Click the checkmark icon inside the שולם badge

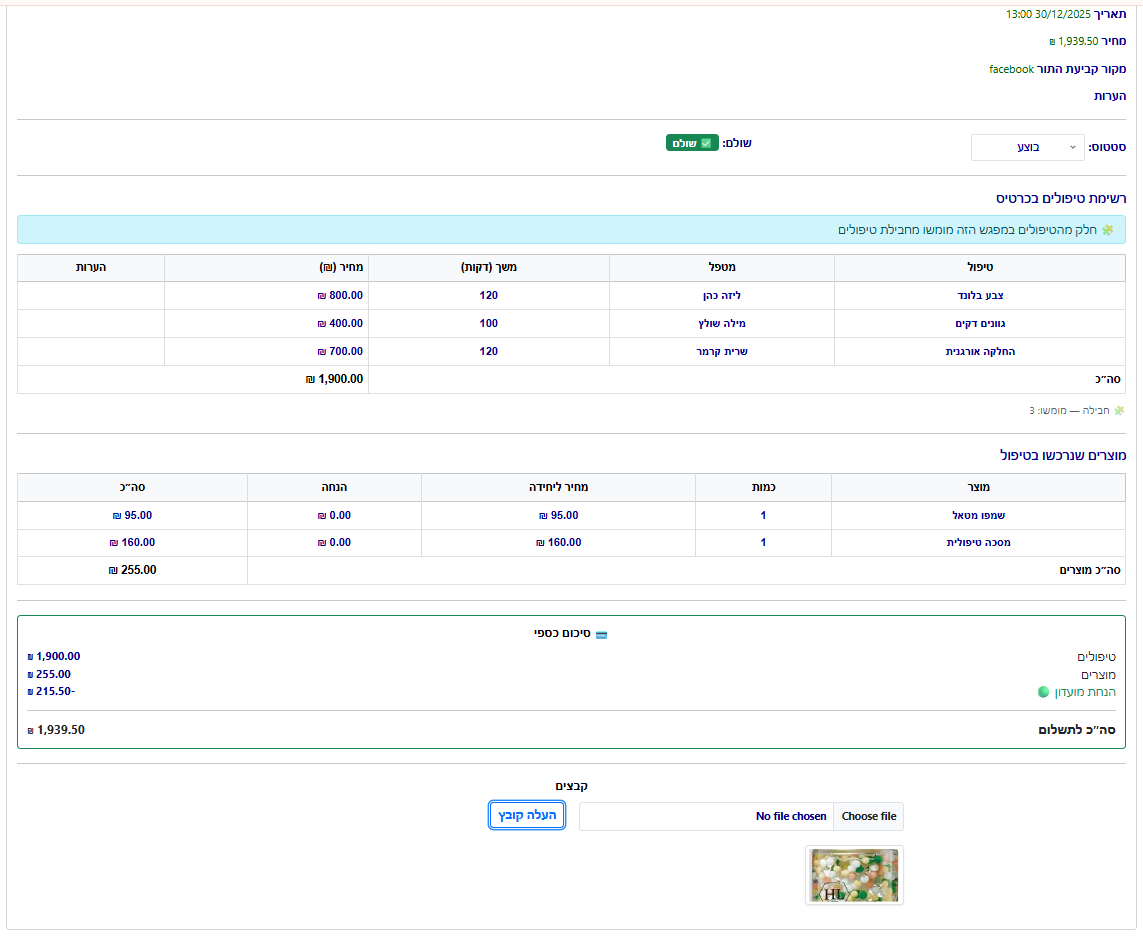point(706,144)
